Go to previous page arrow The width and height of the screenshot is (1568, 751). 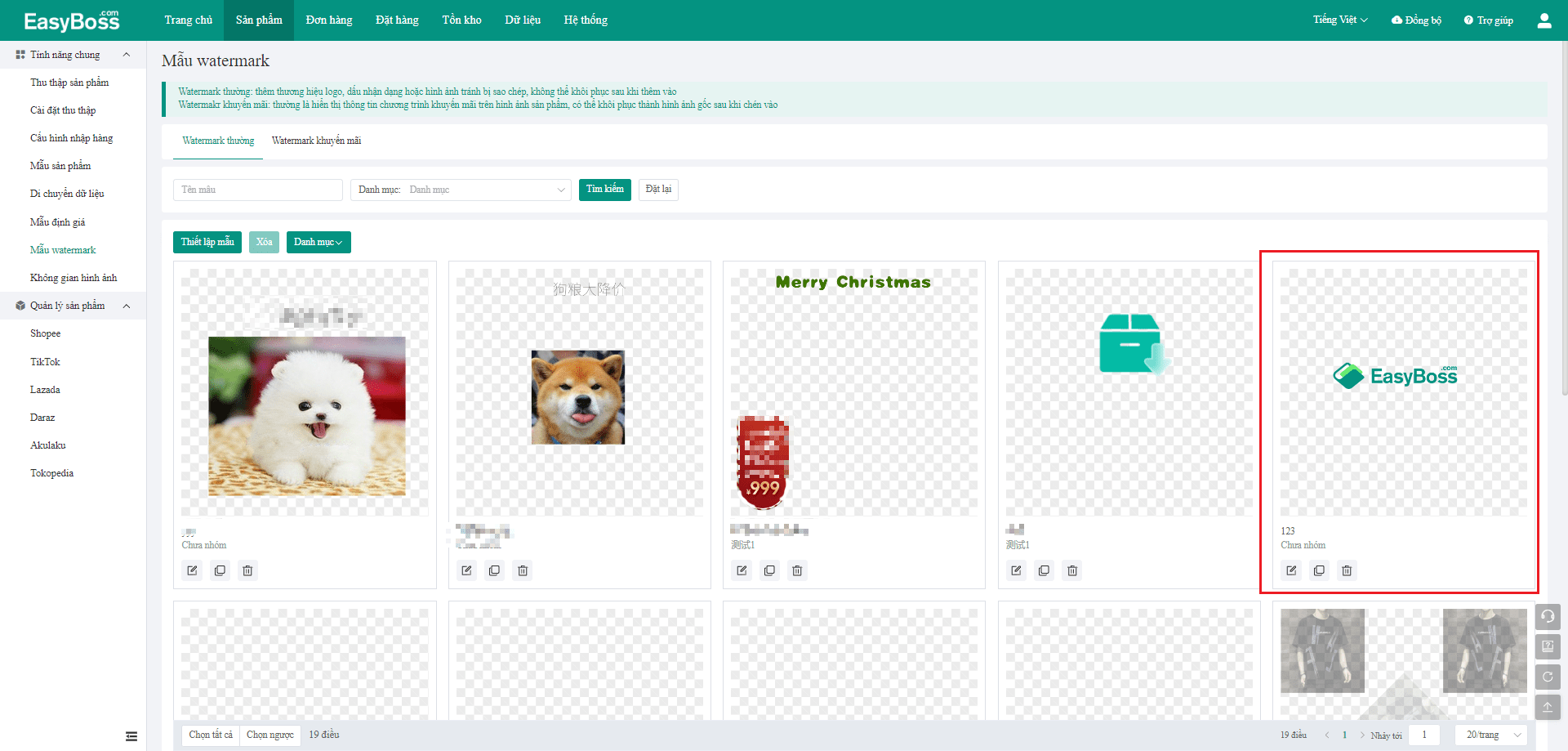tap(1327, 735)
